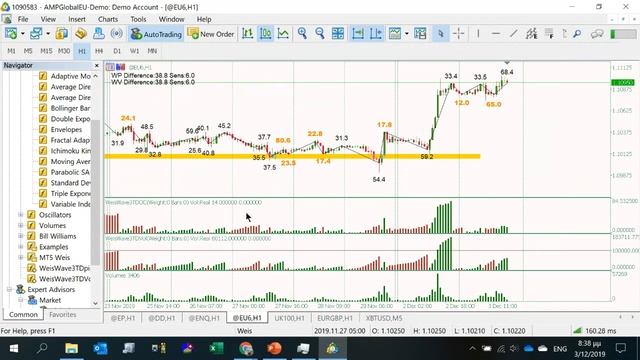
Task: Open the Indicators list icon
Action: pos(395,34)
